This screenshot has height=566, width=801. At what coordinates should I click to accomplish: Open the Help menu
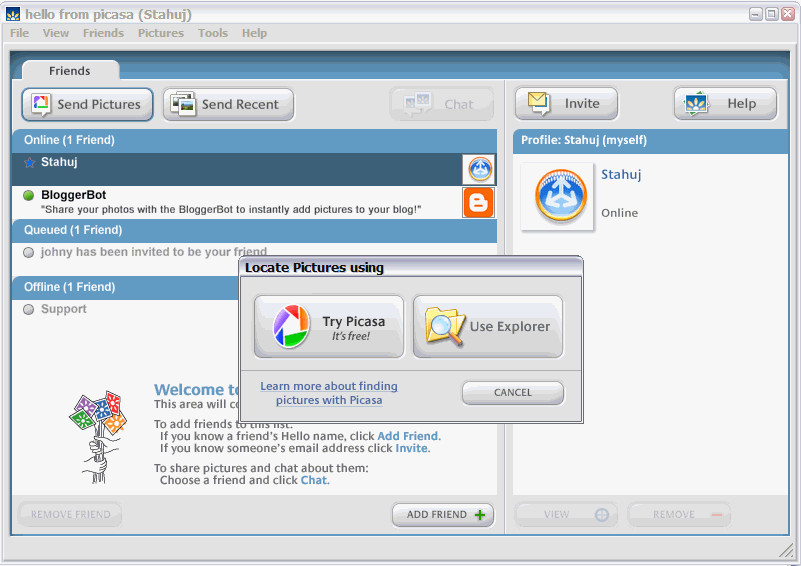point(254,33)
